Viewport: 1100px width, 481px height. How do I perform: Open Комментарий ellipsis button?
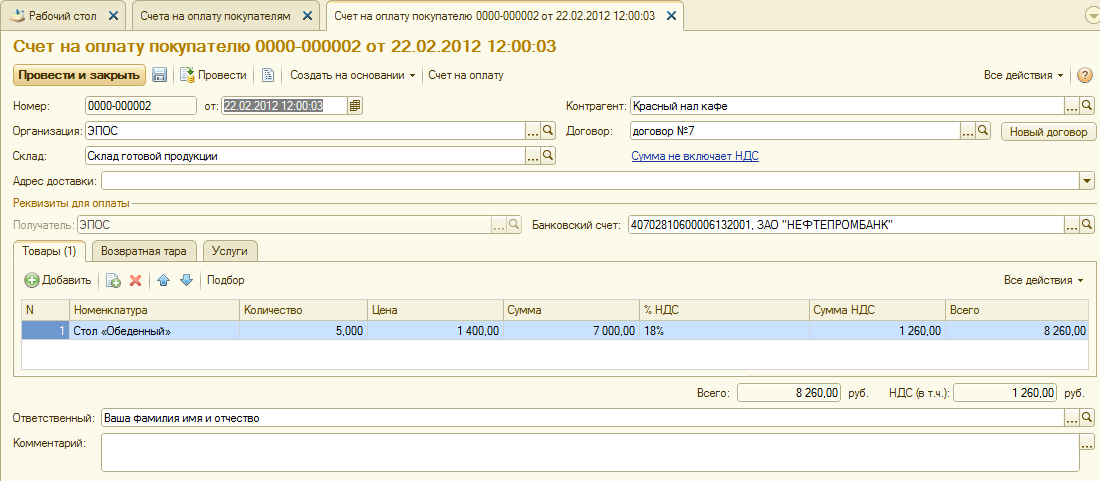pyautogui.click(x=1087, y=442)
